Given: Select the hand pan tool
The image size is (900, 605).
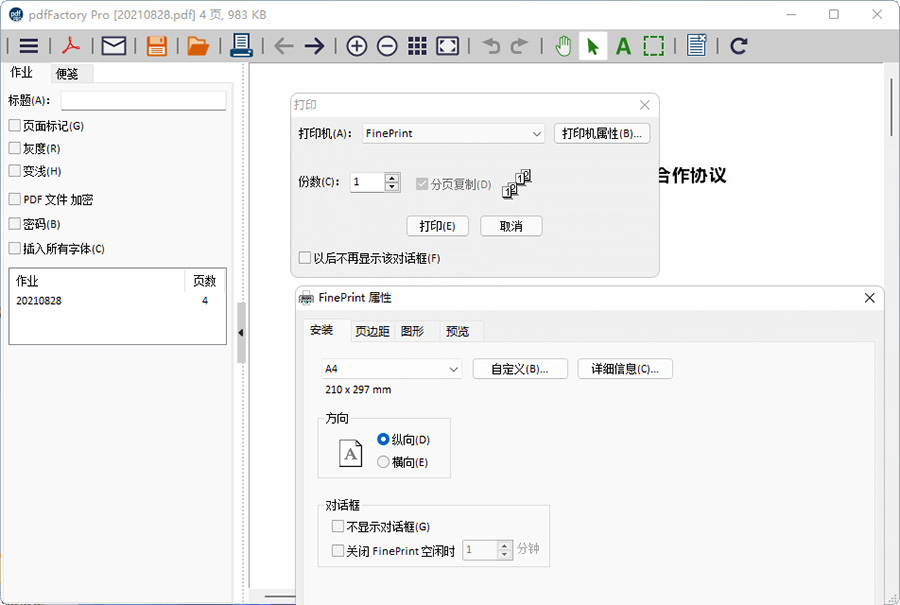Looking at the screenshot, I should point(562,45).
